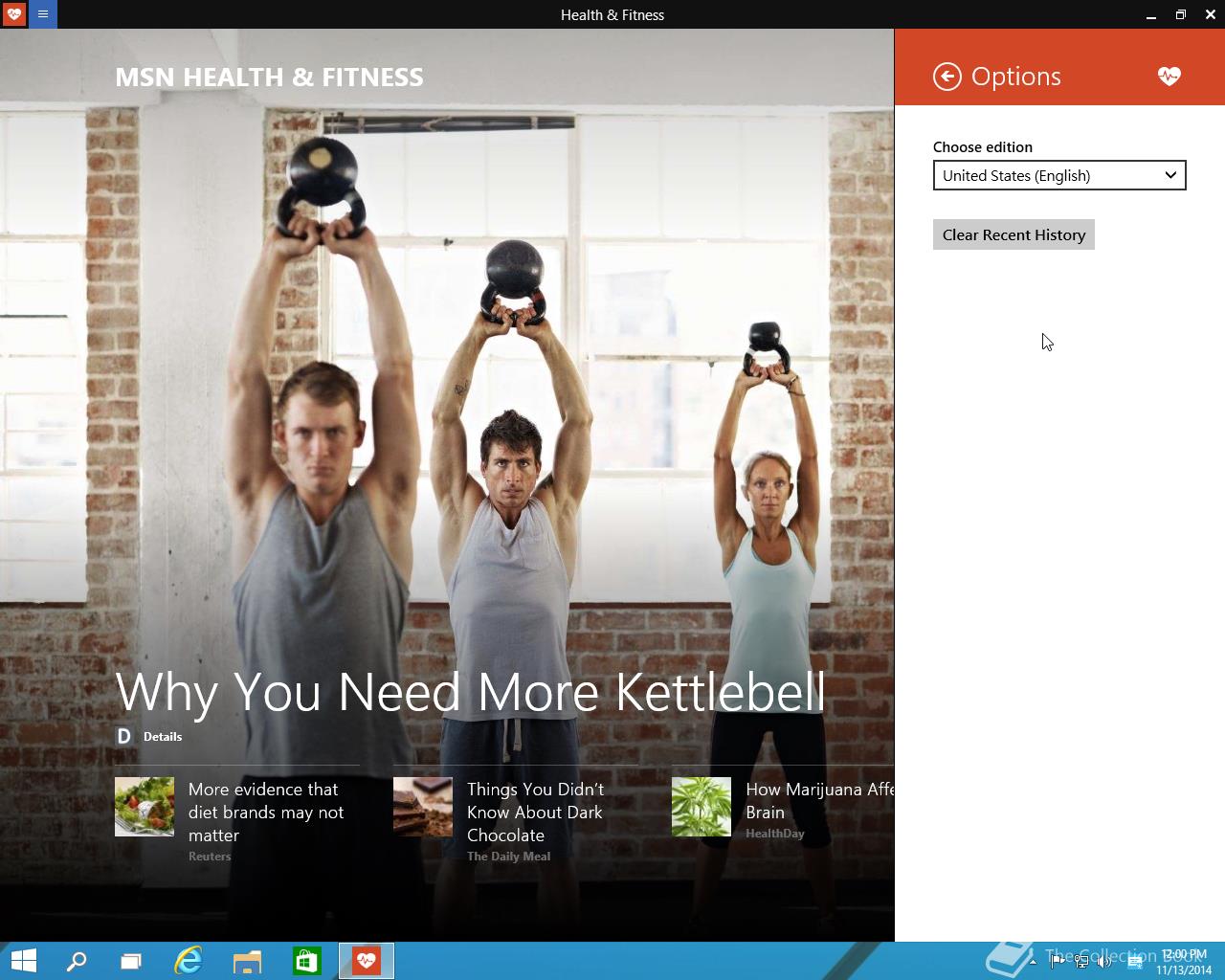Viewport: 1225px width, 980px height.
Task: Click the Health & Fitness taskbar button
Action: [367, 961]
